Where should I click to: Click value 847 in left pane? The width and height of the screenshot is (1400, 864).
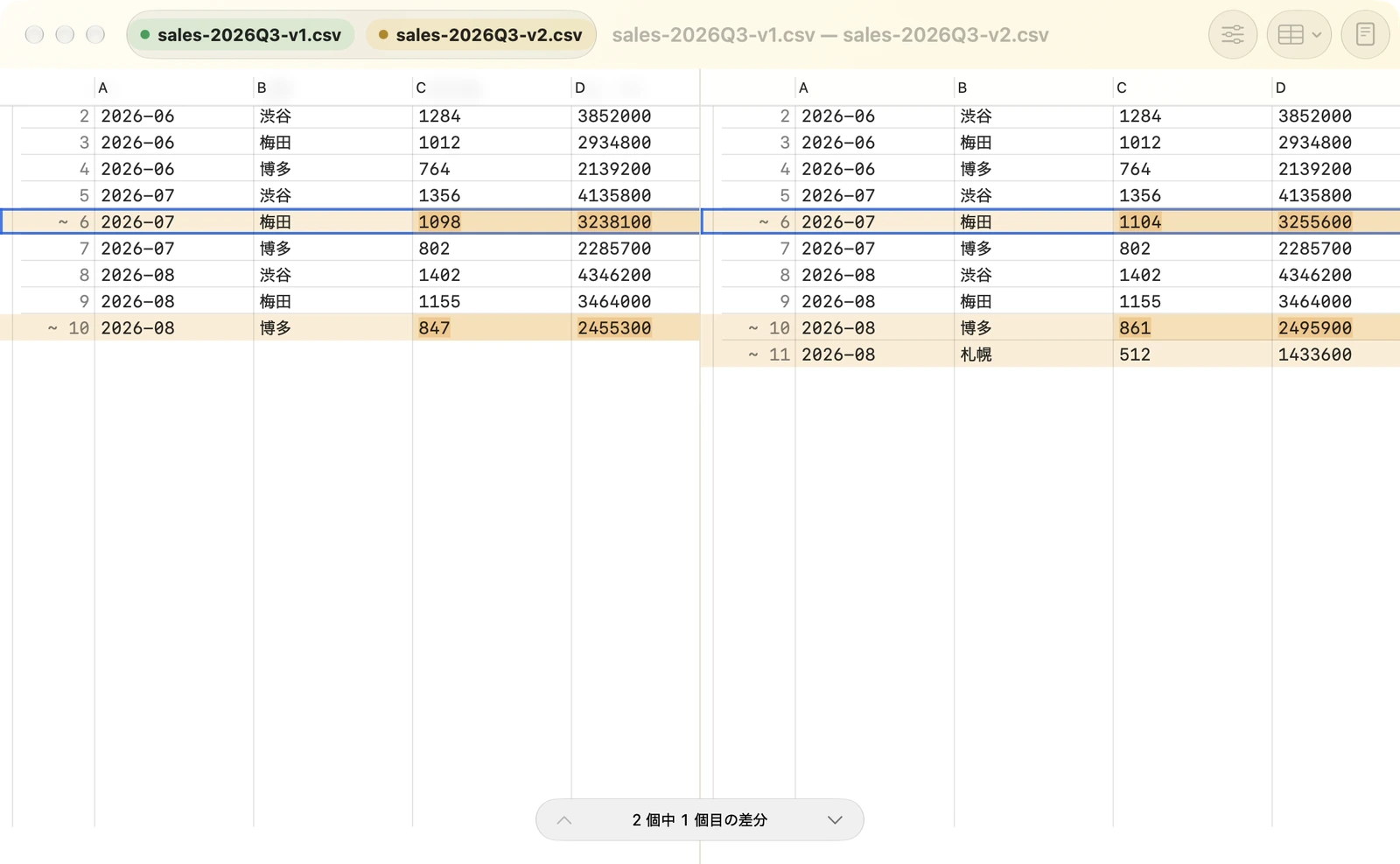pyautogui.click(x=434, y=328)
